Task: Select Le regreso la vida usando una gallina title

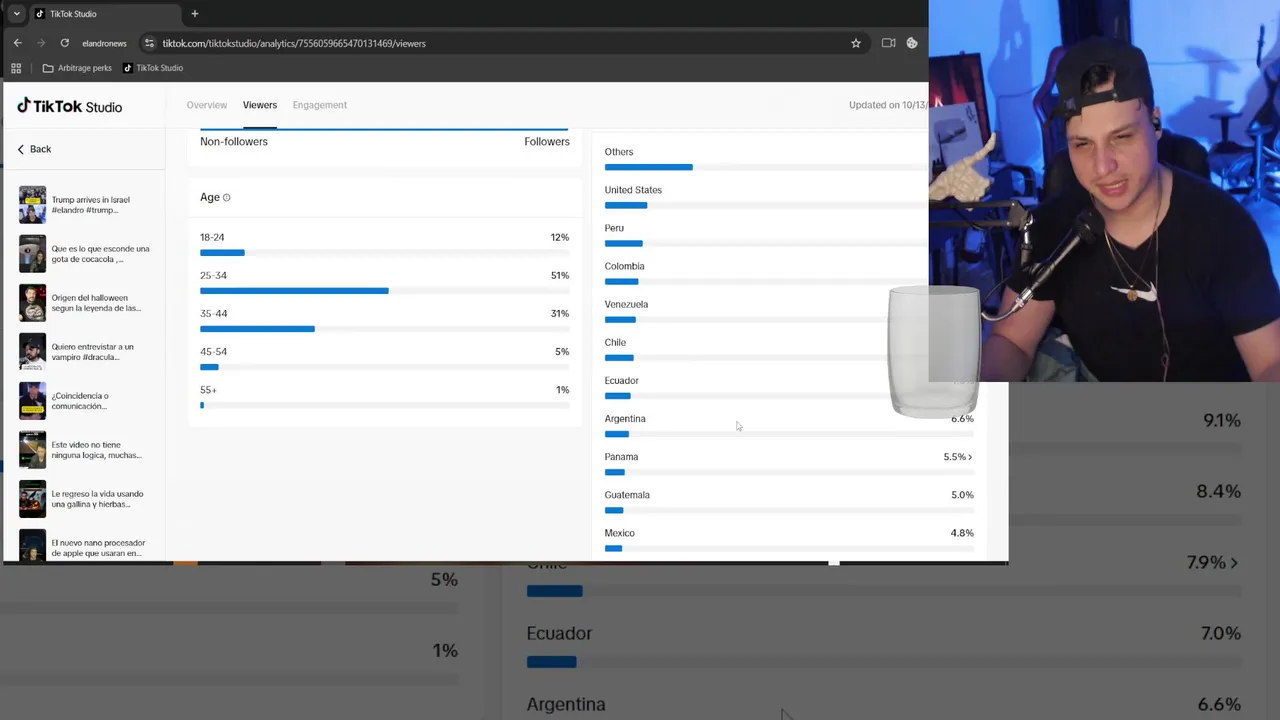Action: [97, 499]
